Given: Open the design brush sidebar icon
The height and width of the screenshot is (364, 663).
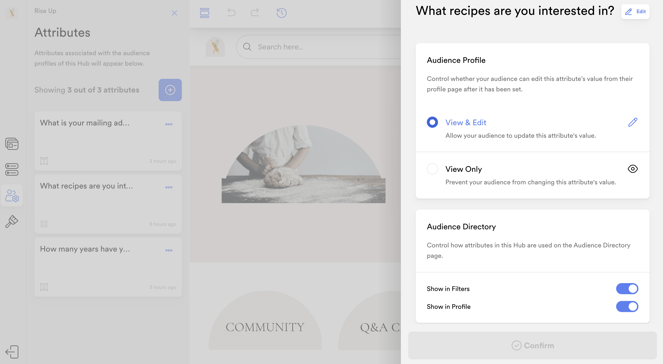Looking at the screenshot, I should [x=12, y=221].
